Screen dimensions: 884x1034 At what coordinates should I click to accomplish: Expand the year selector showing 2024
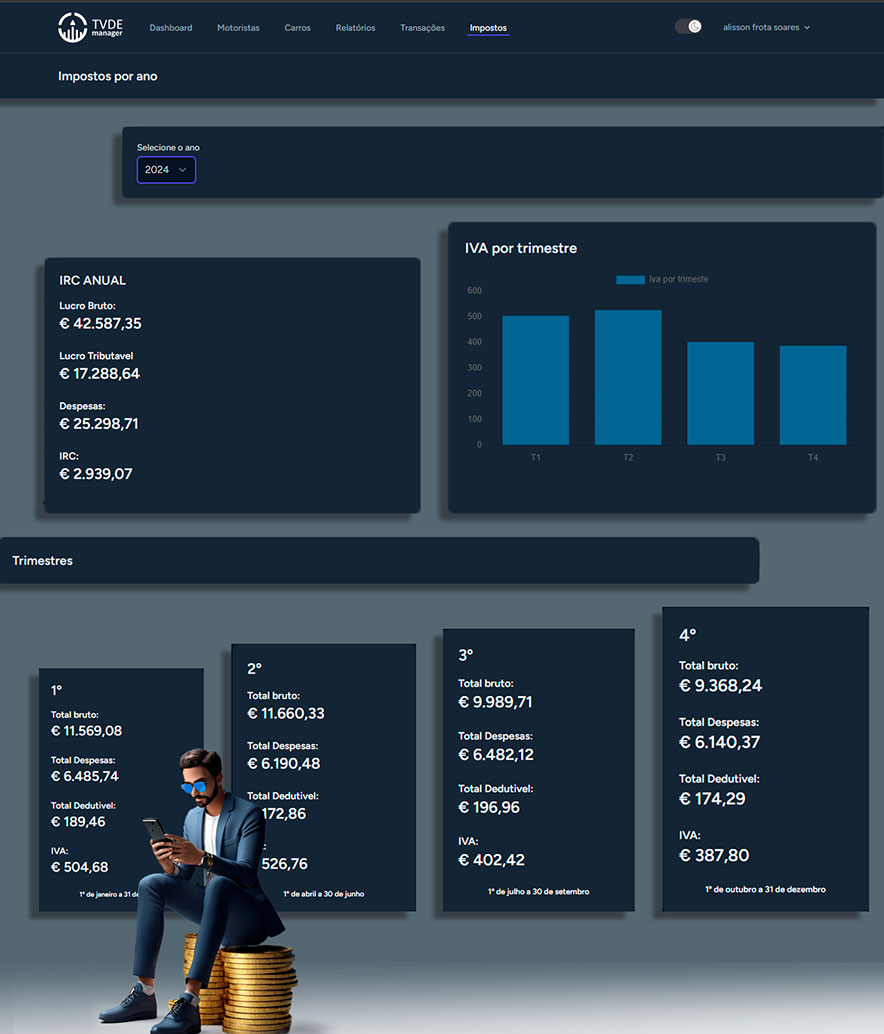click(166, 170)
